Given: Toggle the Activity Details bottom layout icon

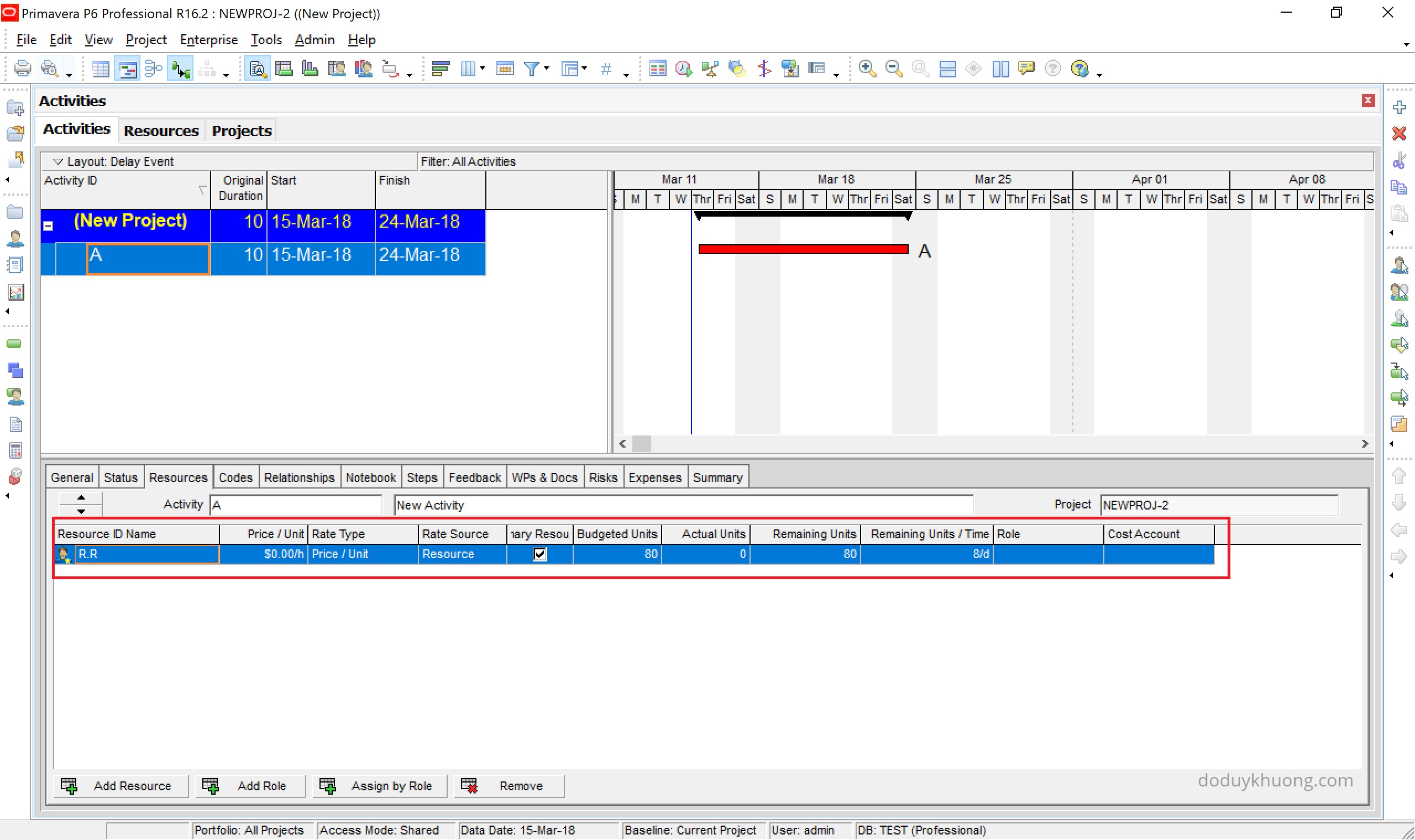Looking at the screenshot, I should pos(258,69).
